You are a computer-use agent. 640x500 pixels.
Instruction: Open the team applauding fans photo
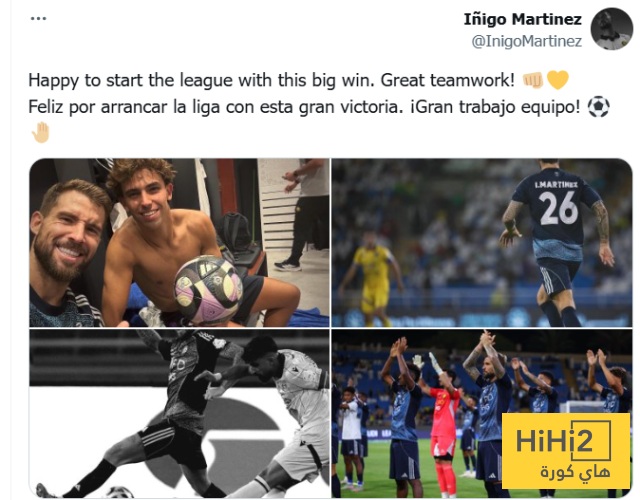pyautogui.click(x=482, y=413)
